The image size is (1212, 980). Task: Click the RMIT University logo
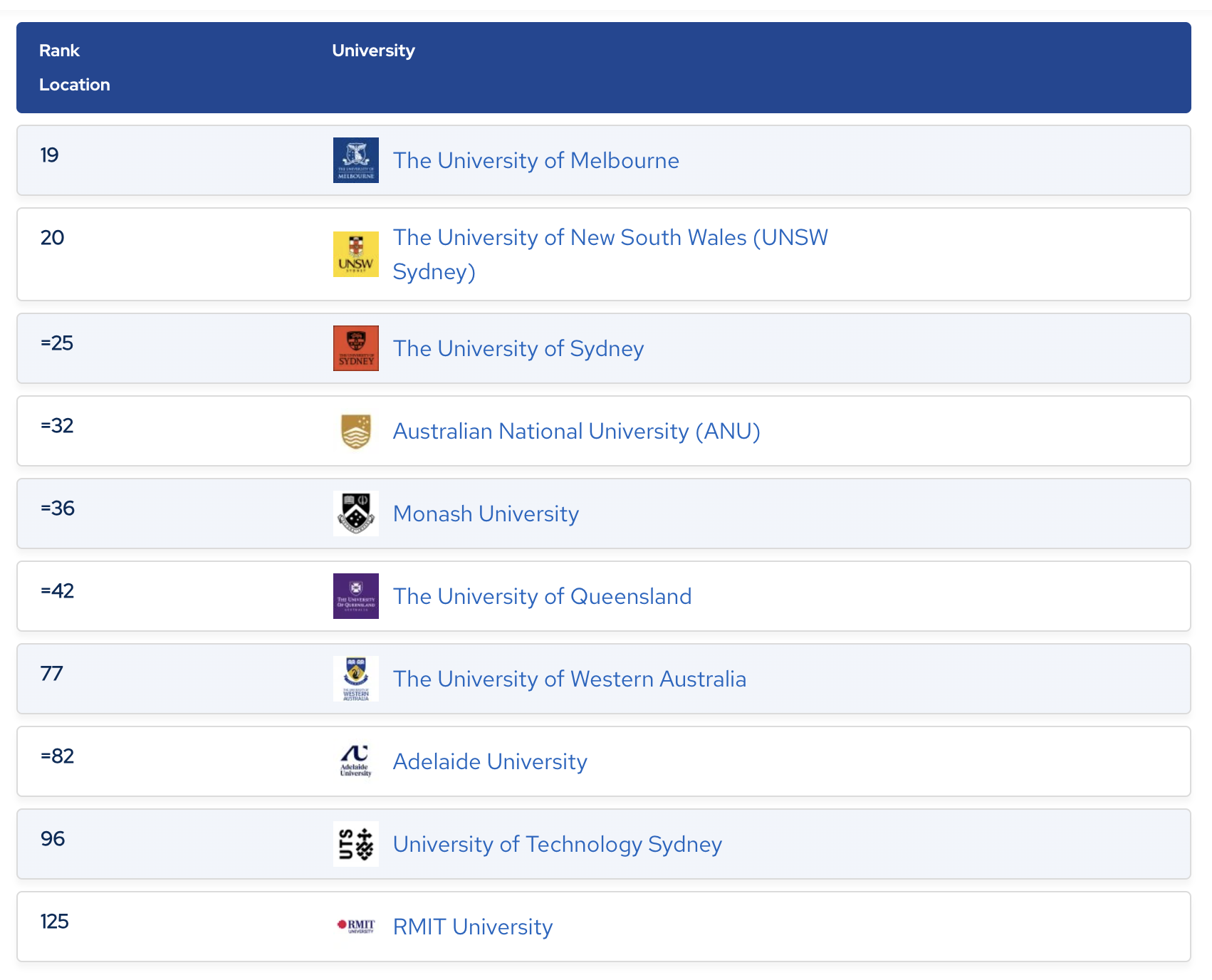(355, 926)
